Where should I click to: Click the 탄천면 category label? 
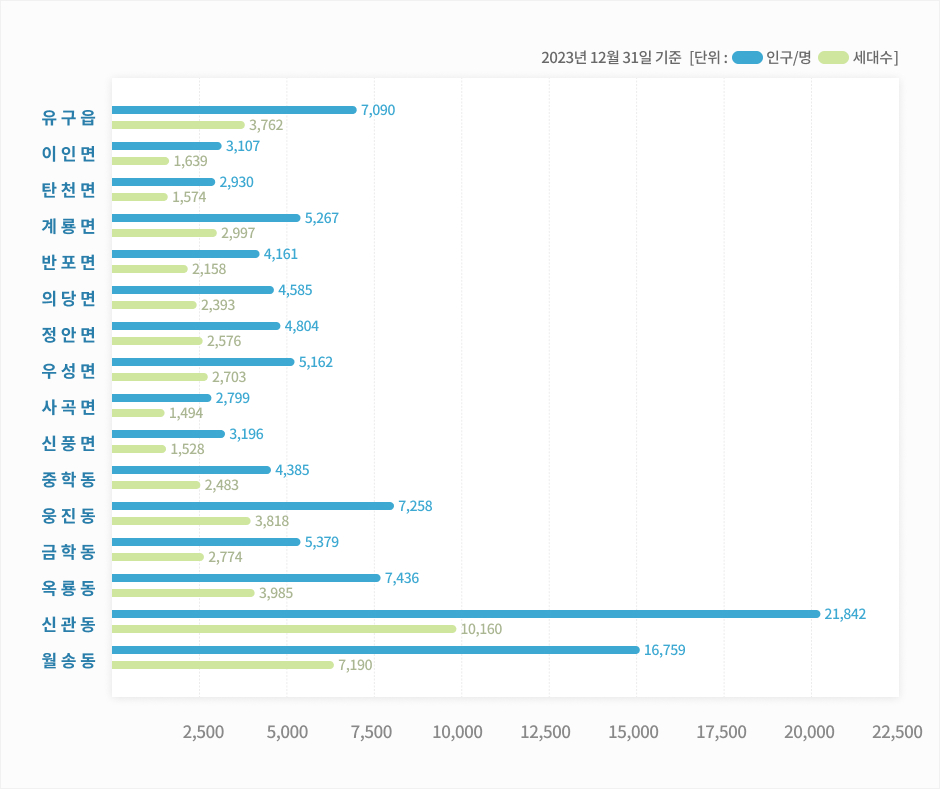69,190
